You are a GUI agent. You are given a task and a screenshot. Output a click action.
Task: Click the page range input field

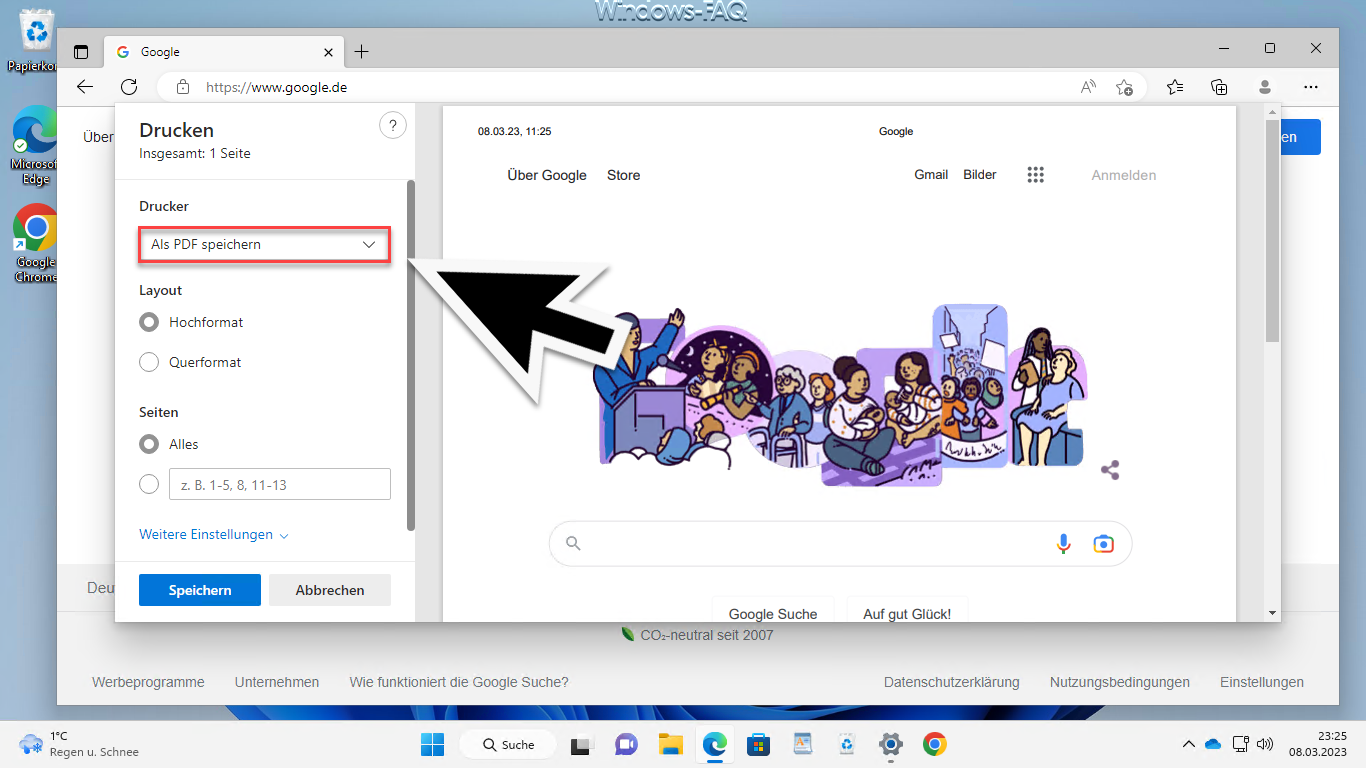[x=280, y=484]
